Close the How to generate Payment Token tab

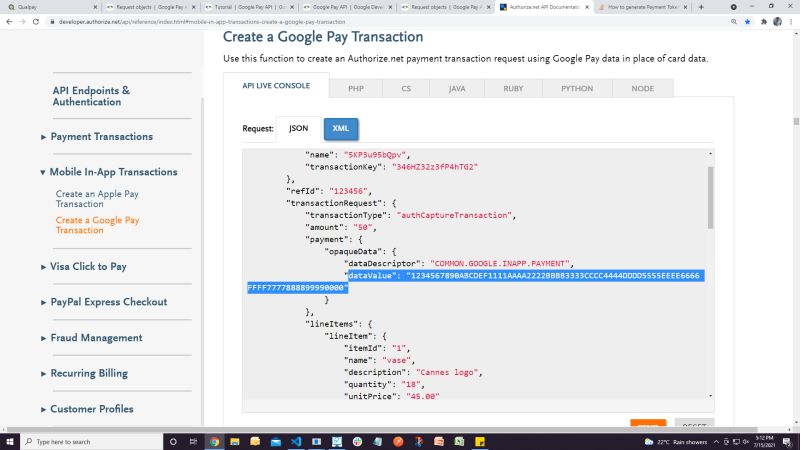pos(685,7)
